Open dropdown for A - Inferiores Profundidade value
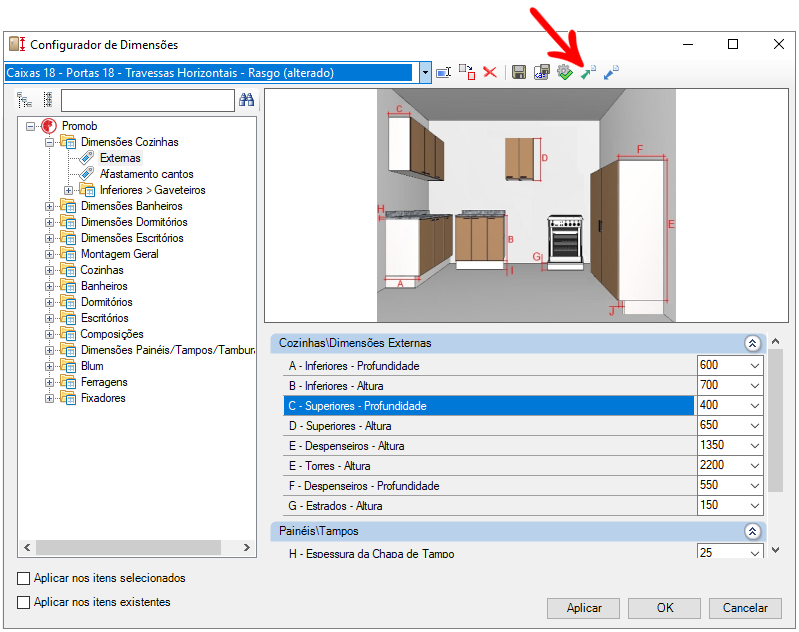Viewport: 799px width, 632px height. click(x=755, y=365)
